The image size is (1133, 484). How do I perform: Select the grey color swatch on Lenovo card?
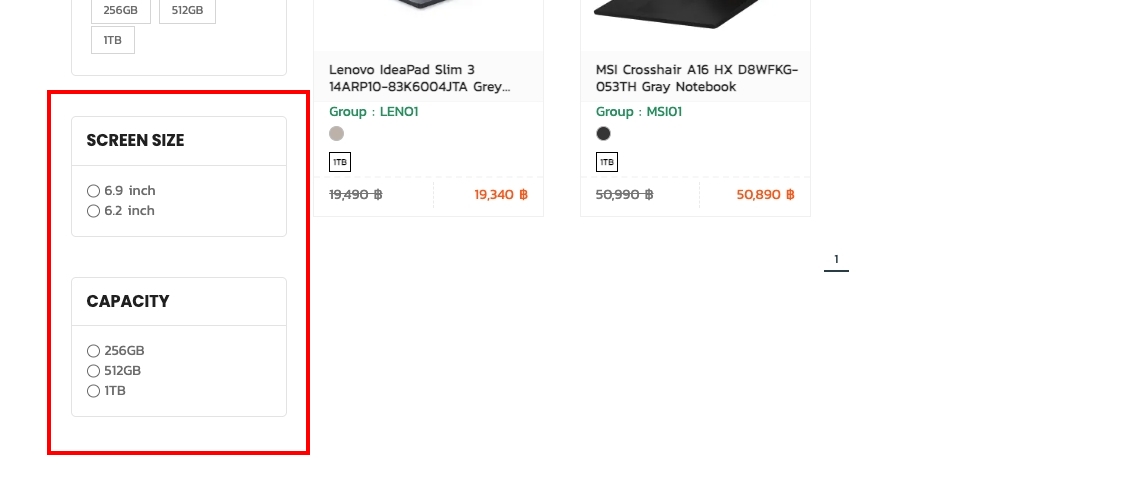[337, 133]
